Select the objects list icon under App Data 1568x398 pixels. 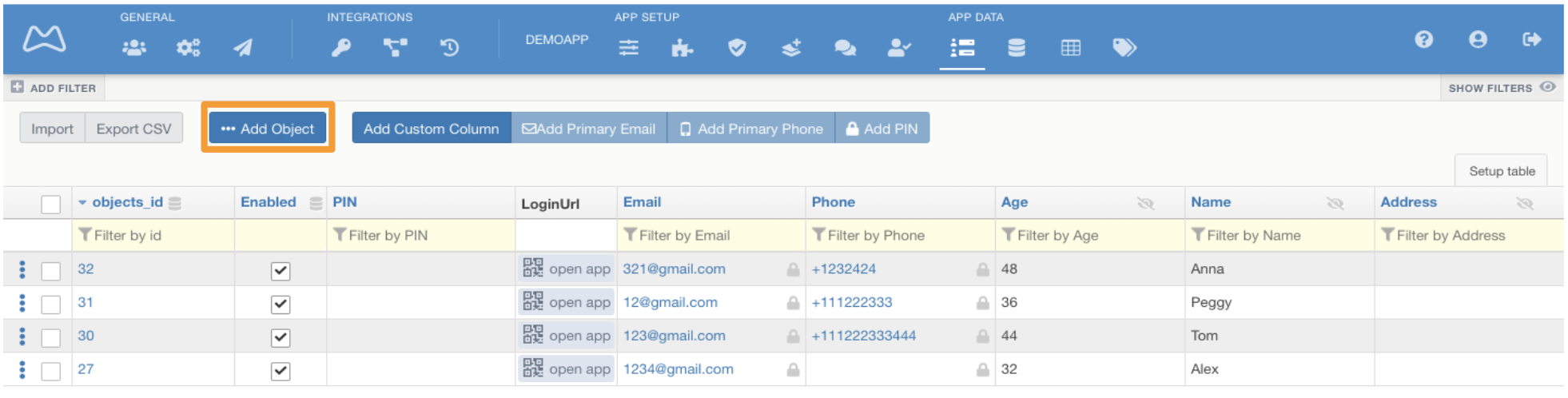click(x=962, y=48)
